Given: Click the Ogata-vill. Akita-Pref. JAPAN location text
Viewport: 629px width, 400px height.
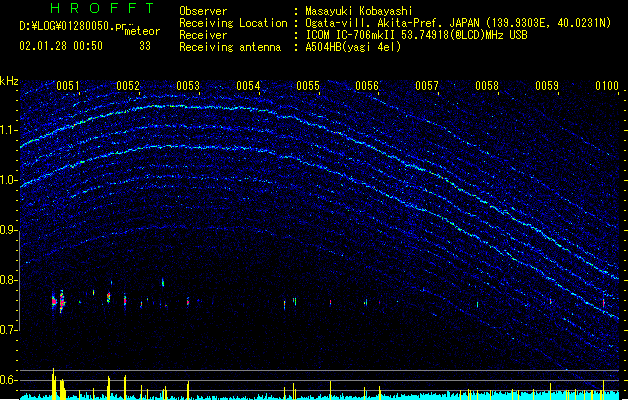Looking at the screenshot, I should click(458, 23).
